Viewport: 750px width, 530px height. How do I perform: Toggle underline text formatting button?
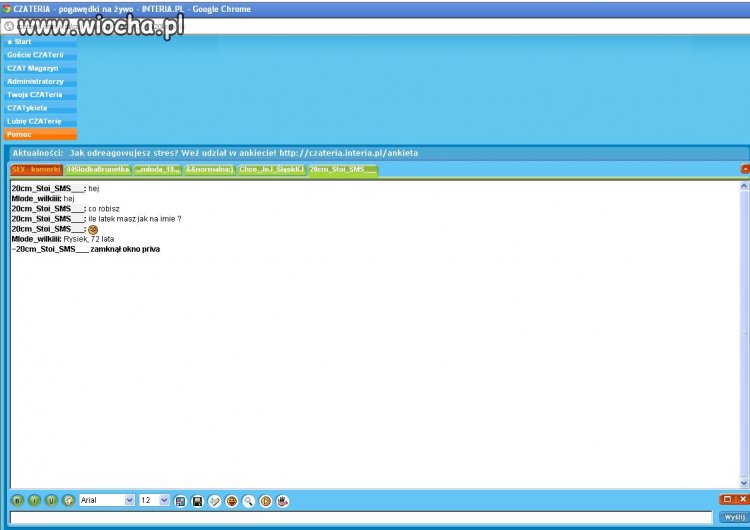coord(52,500)
